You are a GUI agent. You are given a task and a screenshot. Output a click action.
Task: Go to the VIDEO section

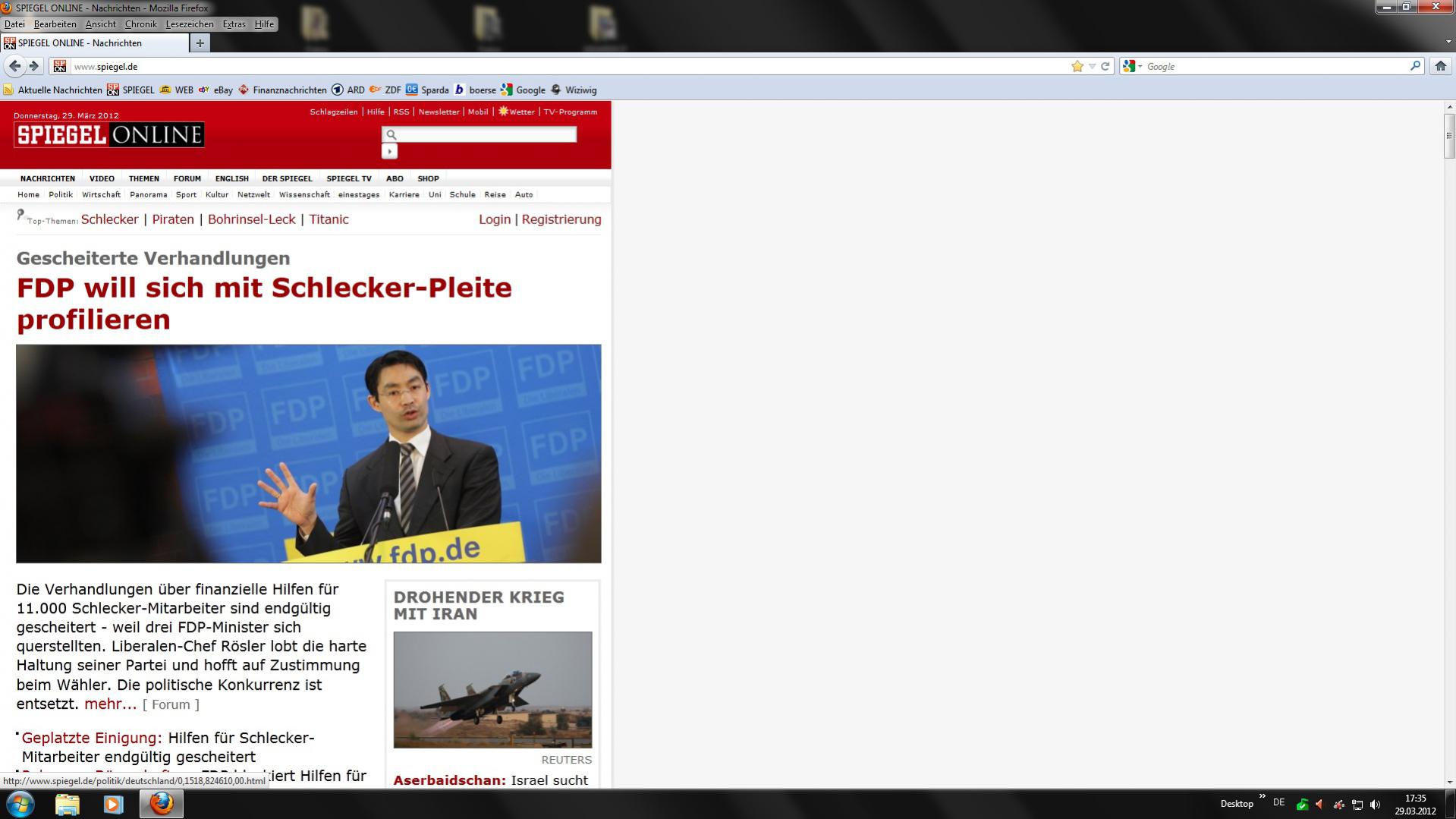coord(102,178)
